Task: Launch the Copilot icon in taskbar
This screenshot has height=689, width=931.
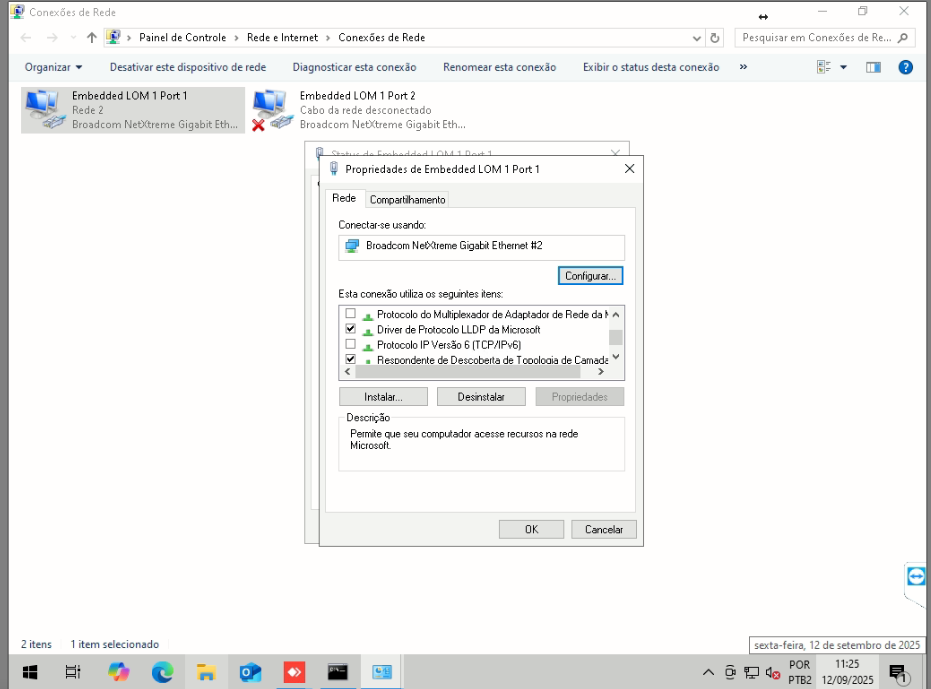Action: 119,672
